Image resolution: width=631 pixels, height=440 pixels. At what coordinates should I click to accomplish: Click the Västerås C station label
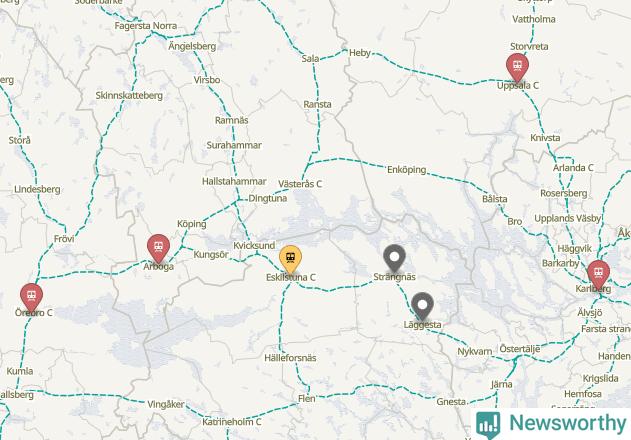pos(300,184)
